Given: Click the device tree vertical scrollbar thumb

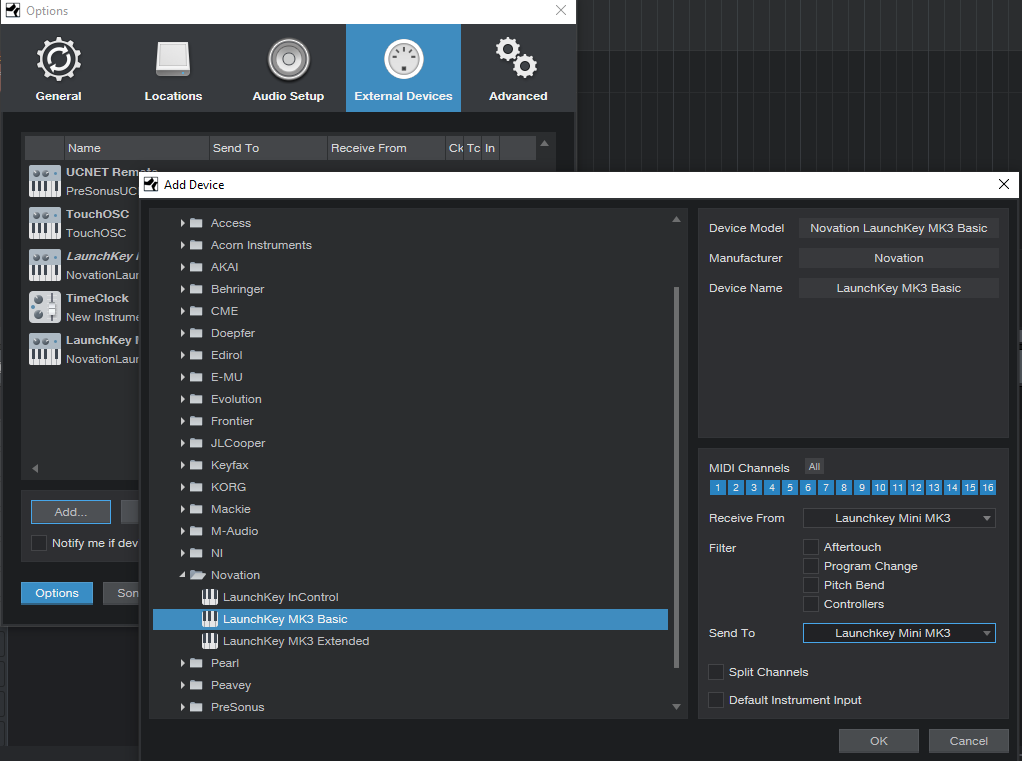Looking at the screenshot, I should [x=677, y=477].
